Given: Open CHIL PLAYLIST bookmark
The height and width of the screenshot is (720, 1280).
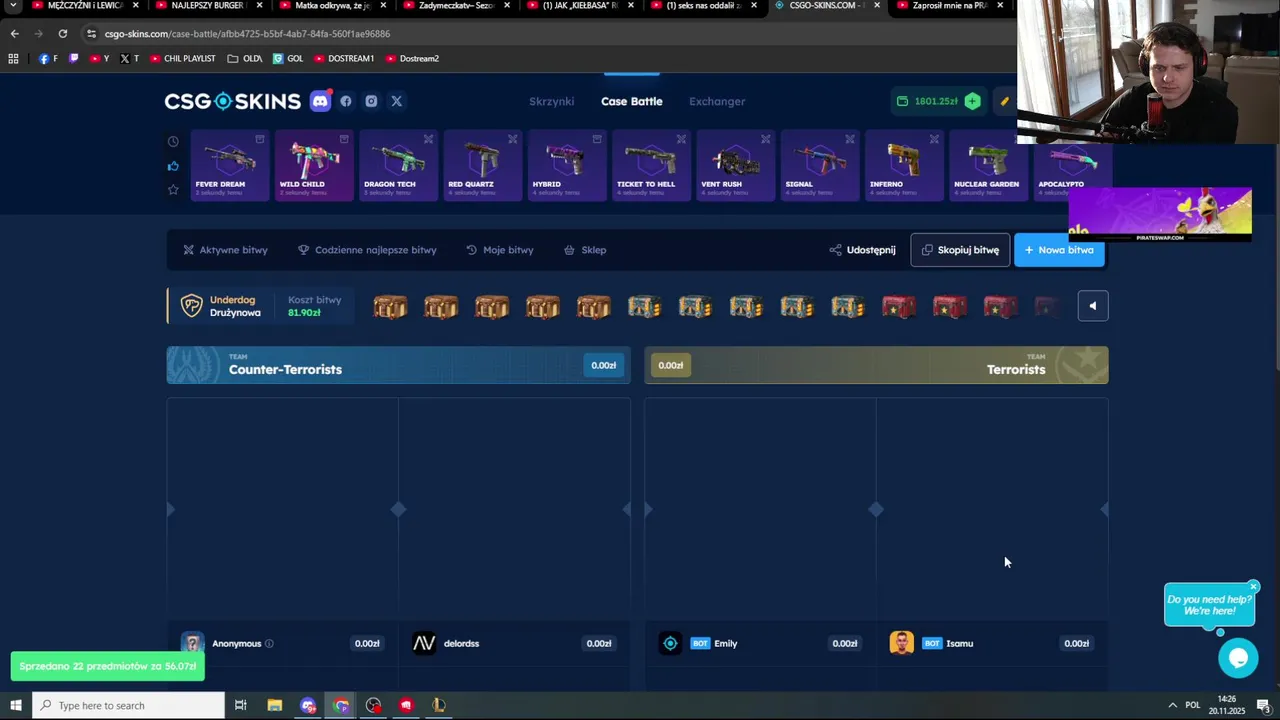Looking at the screenshot, I should pyautogui.click(x=183, y=58).
